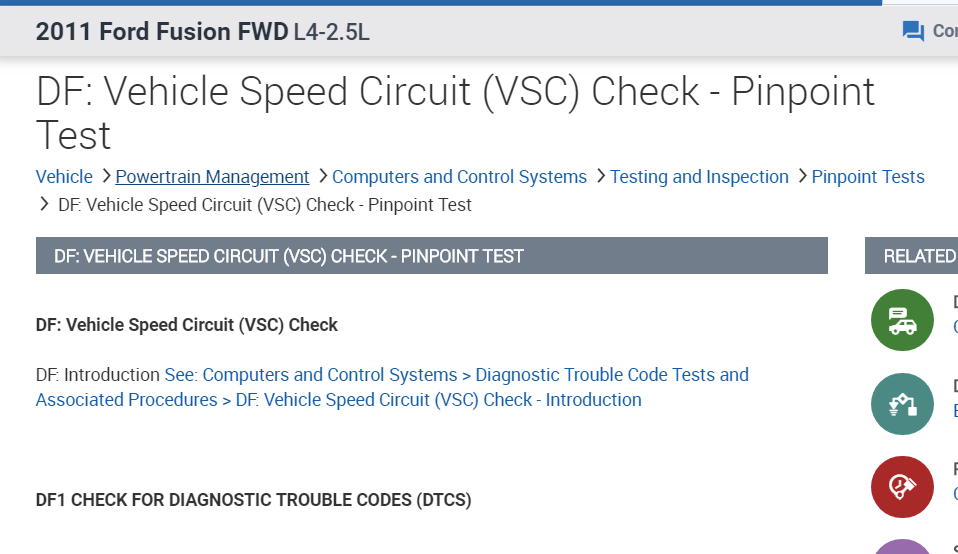Go to Pinpoint Tests breadcrumb link
958x554 pixels.
click(868, 177)
